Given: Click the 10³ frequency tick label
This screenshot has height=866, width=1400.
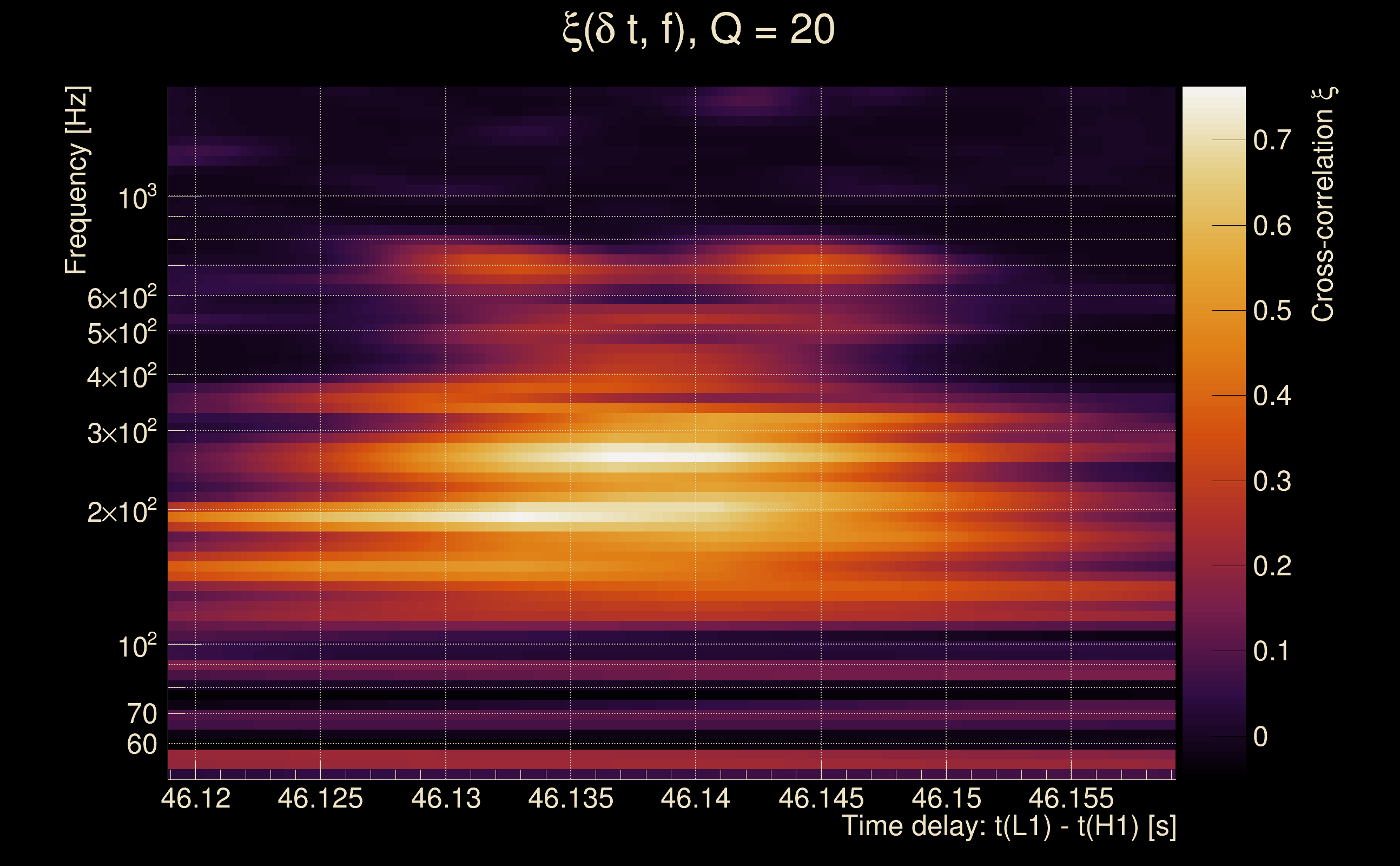Looking at the screenshot, I should pos(136,198).
